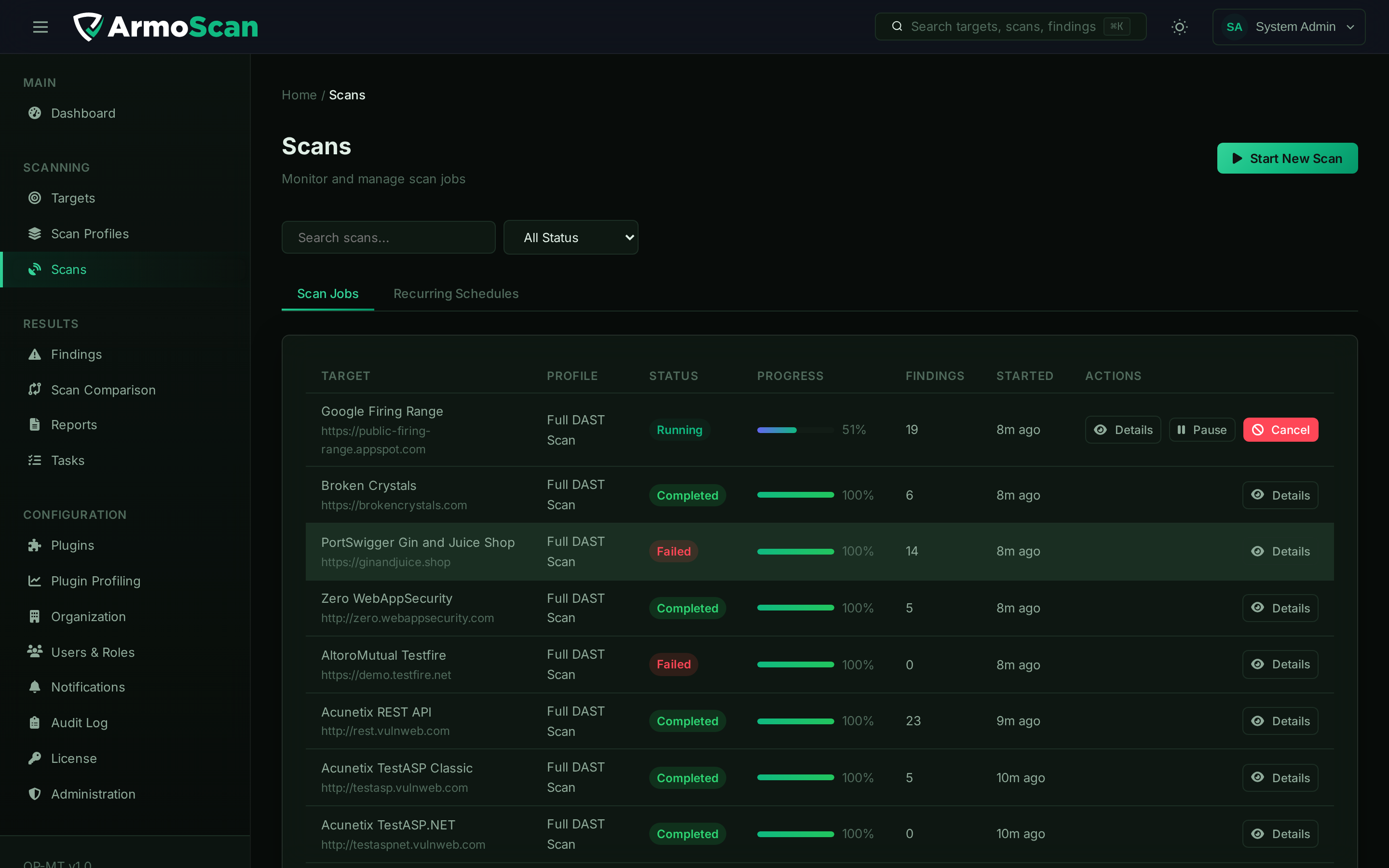Focus the global search targets, scans, findings box

(1010, 27)
